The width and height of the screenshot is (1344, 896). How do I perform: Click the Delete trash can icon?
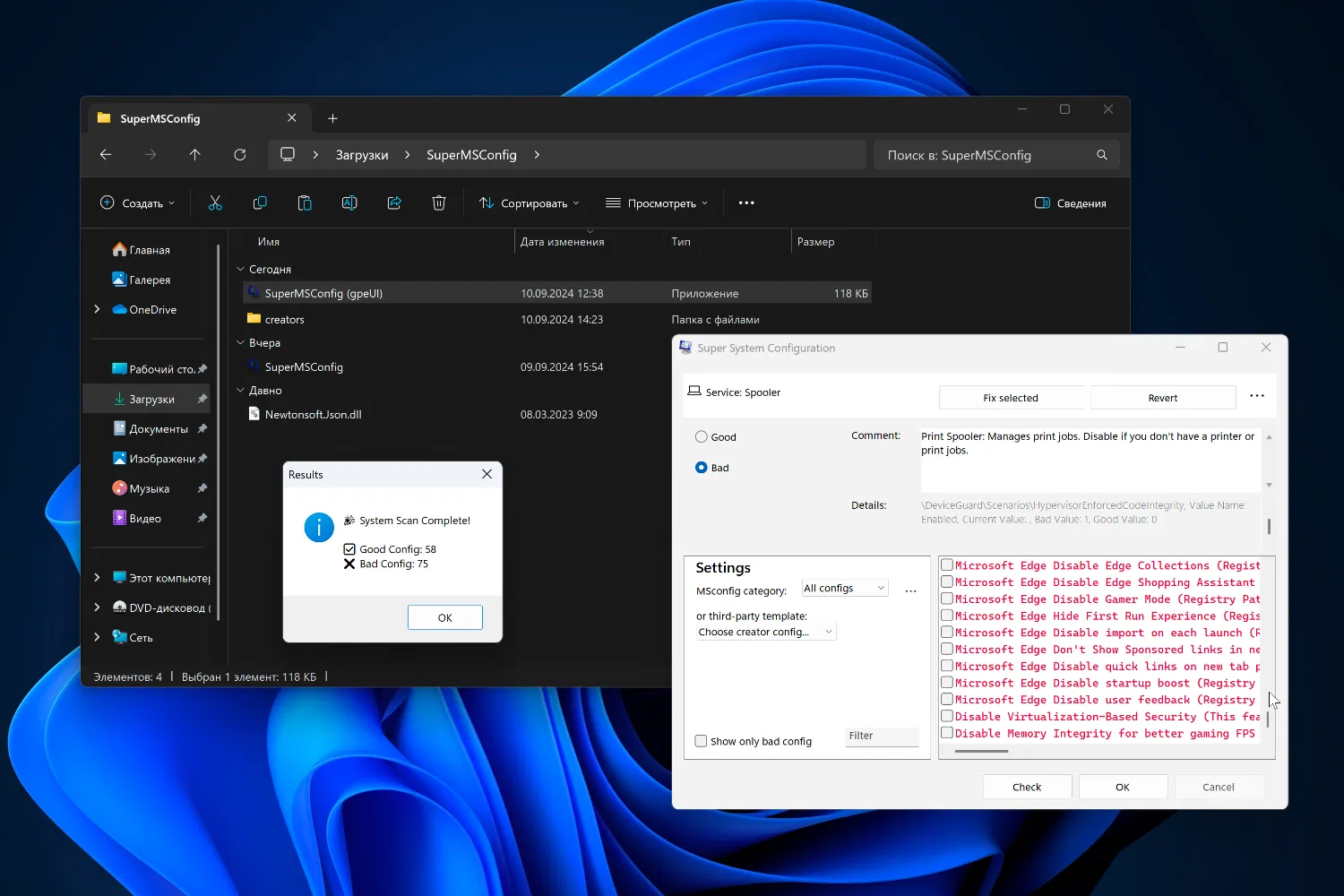(439, 203)
